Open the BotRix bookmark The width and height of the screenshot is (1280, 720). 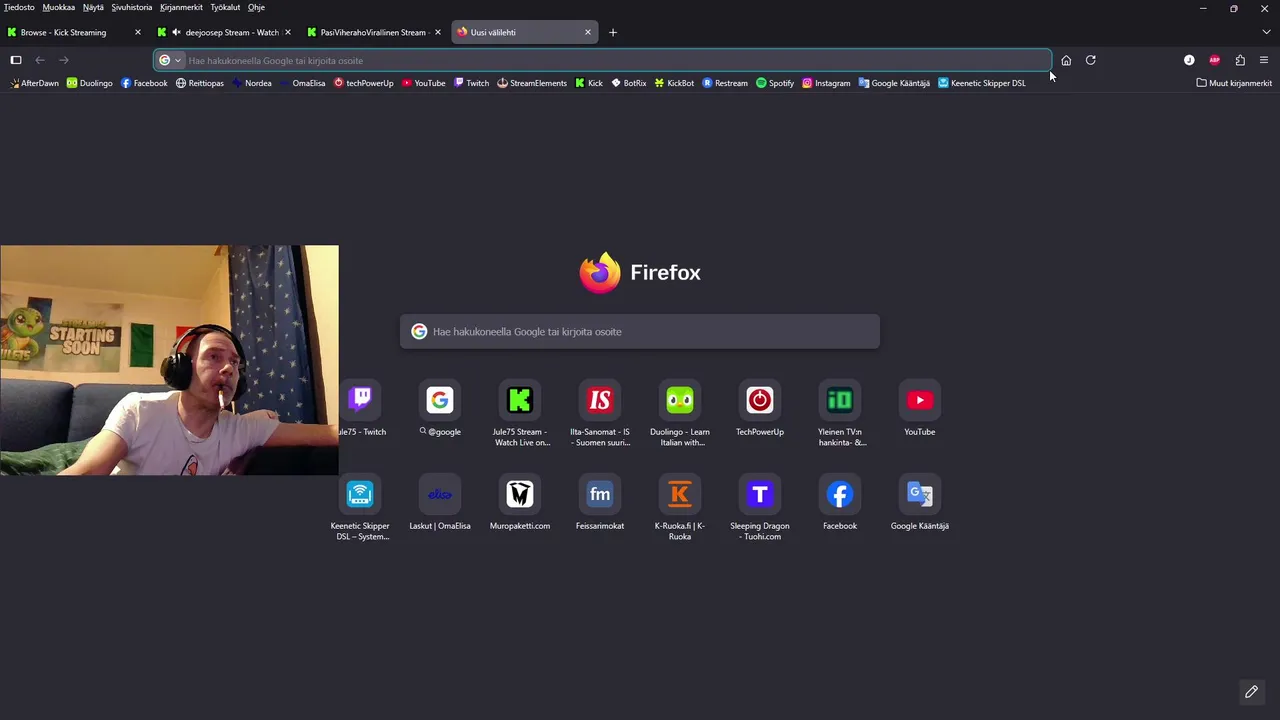point(629,83)
